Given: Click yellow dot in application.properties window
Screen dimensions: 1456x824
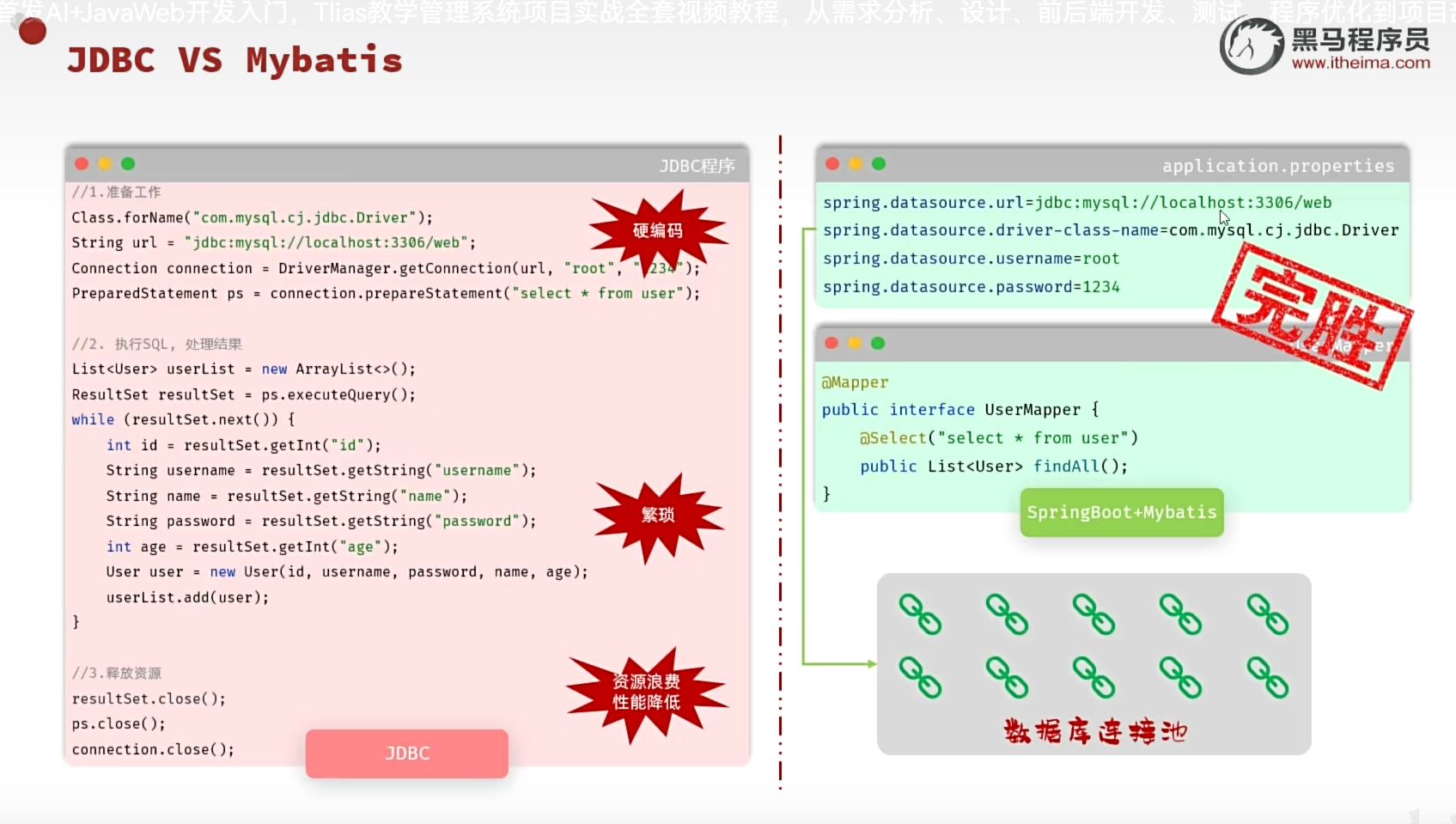Looking at the screenshot, I should tap(856, 164).
